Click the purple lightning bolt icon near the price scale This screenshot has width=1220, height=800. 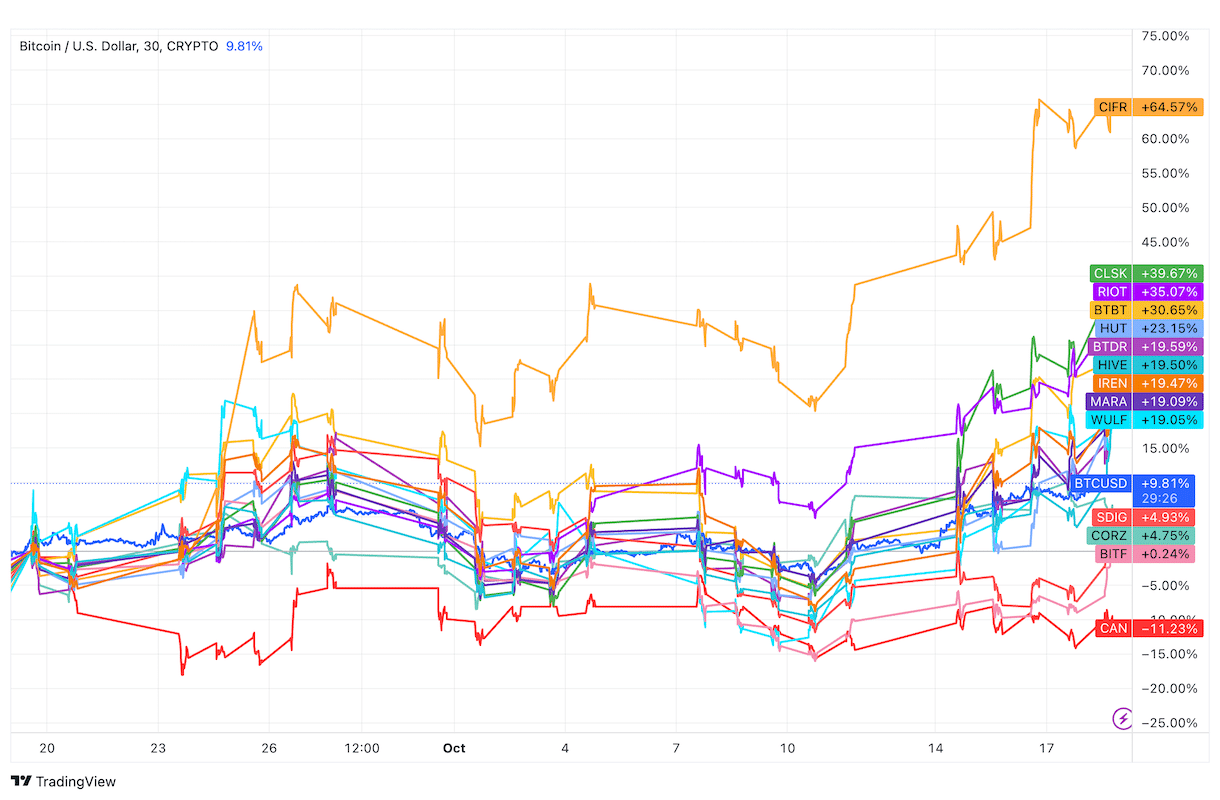click(1124, 718)
